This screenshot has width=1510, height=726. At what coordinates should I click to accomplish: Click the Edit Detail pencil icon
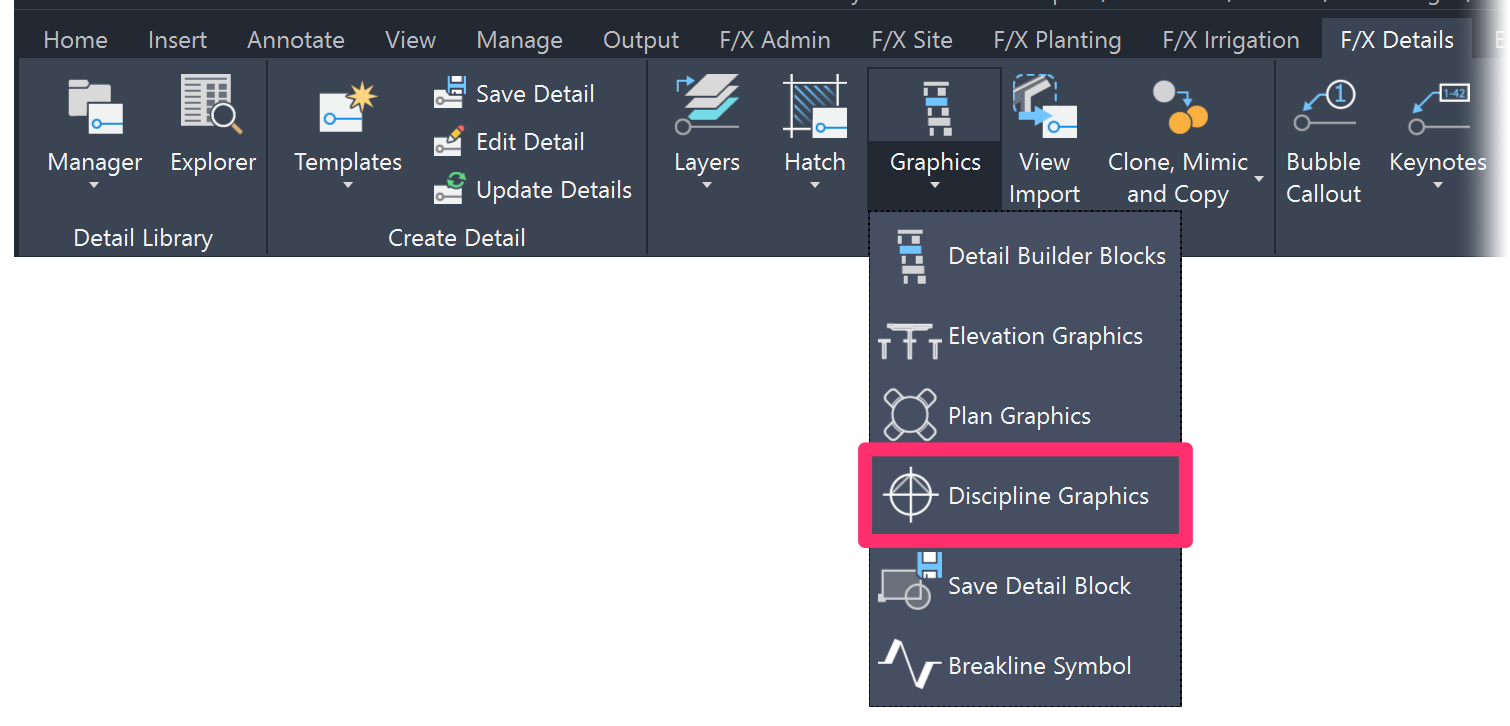(x=450, y=141)
